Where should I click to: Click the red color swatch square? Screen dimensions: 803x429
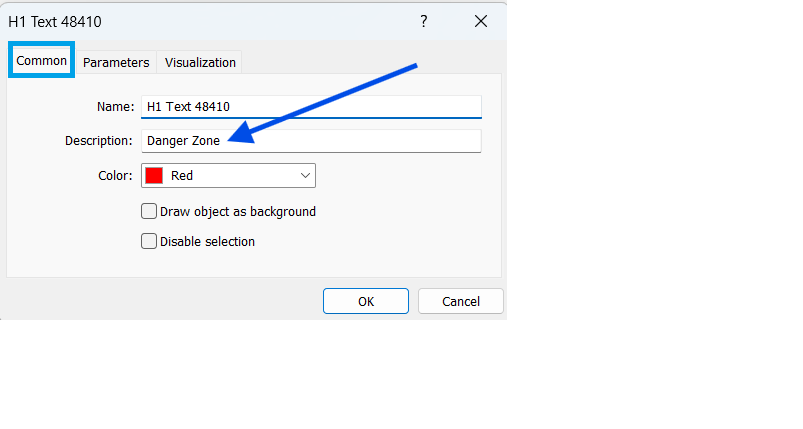(x=154, y=176)
